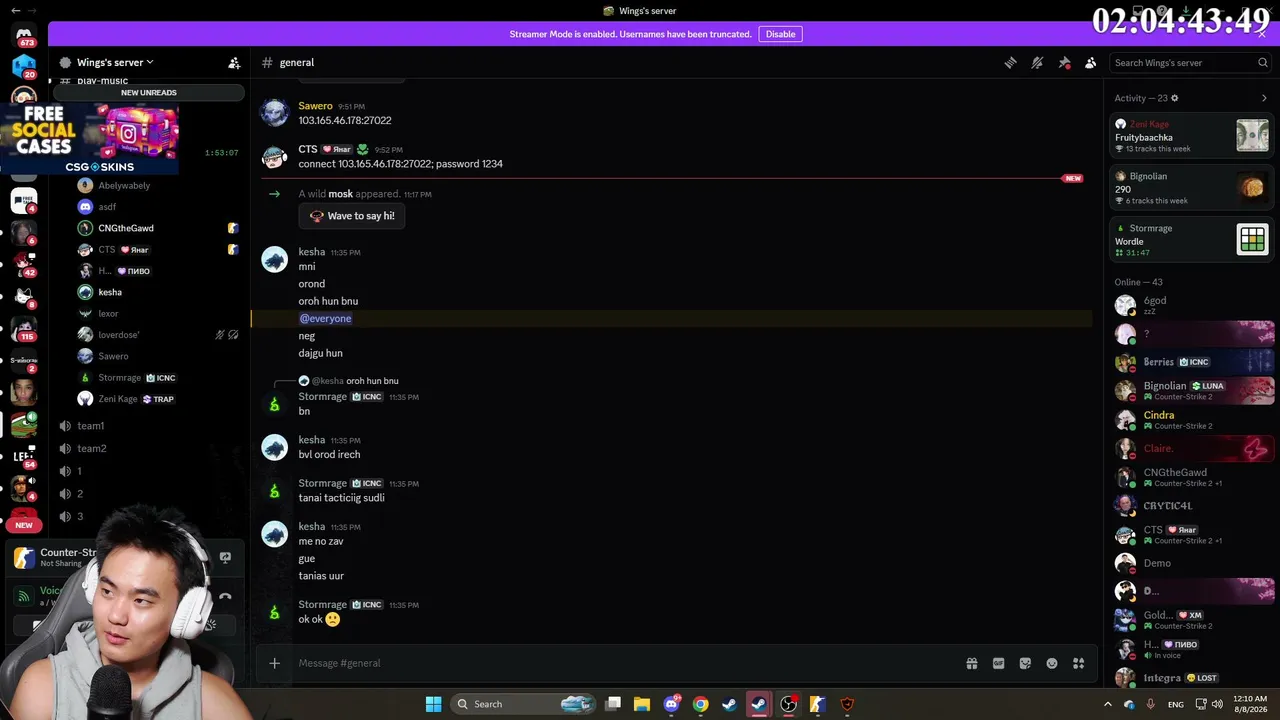This screenshot has height=720, width=1280.
Task: Open the GIF picker
Action: coord(998,663)
